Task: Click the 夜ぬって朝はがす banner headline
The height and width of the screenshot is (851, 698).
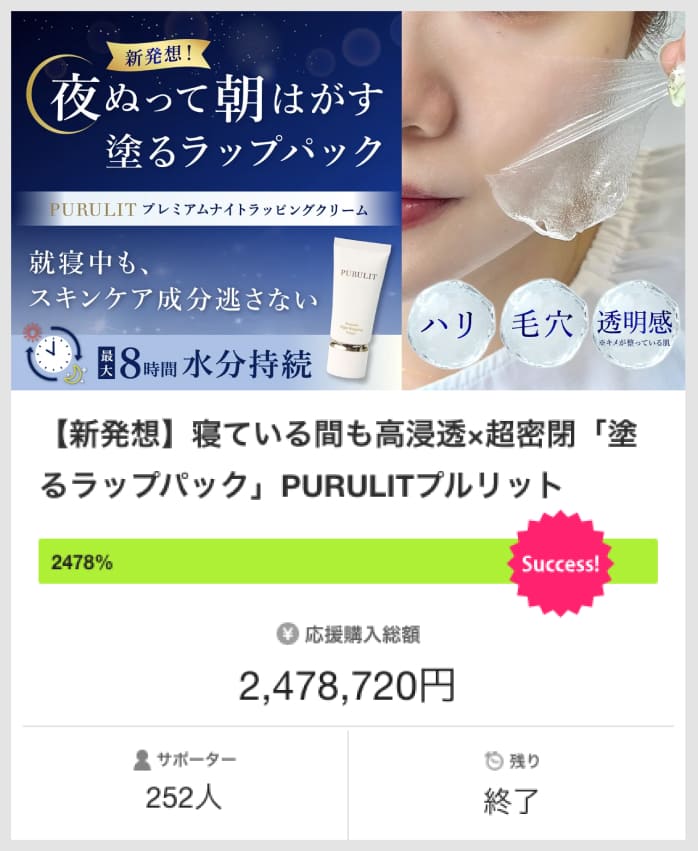Action: click(217, 99)
